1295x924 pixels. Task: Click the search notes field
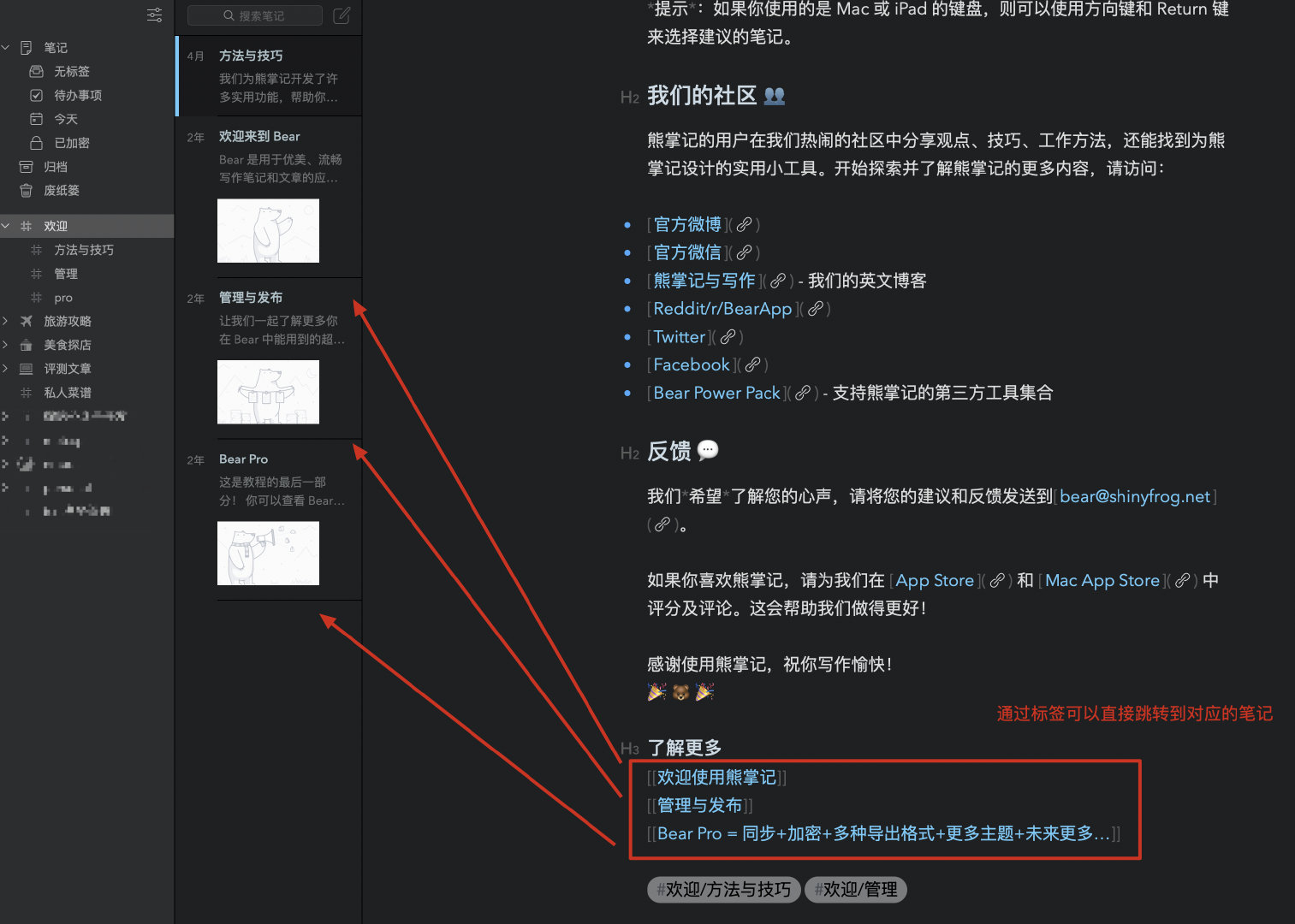coord(255,15)
